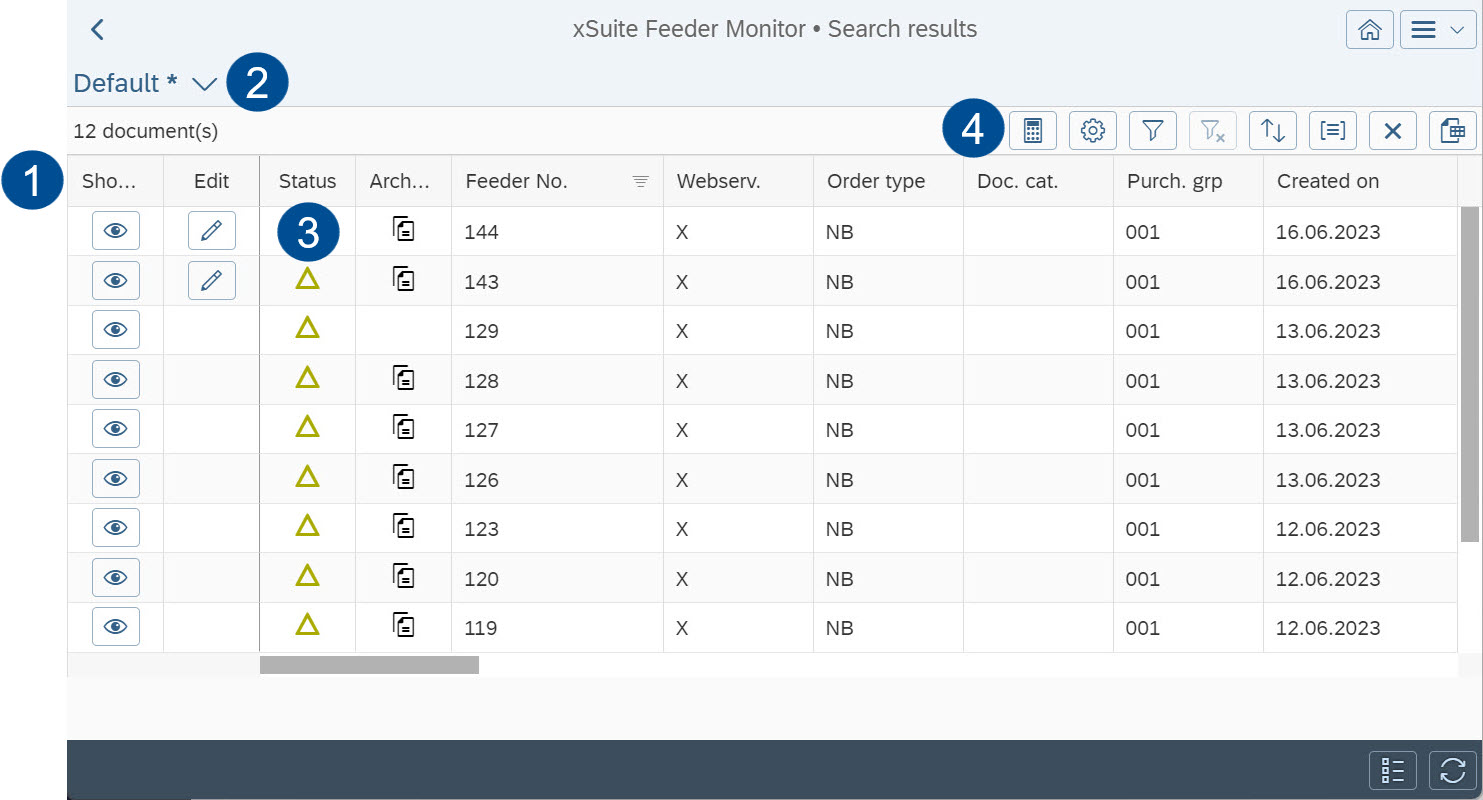Navigate back using the arrow at top left
Screen dimensions: 1483x800
(97, 29)
